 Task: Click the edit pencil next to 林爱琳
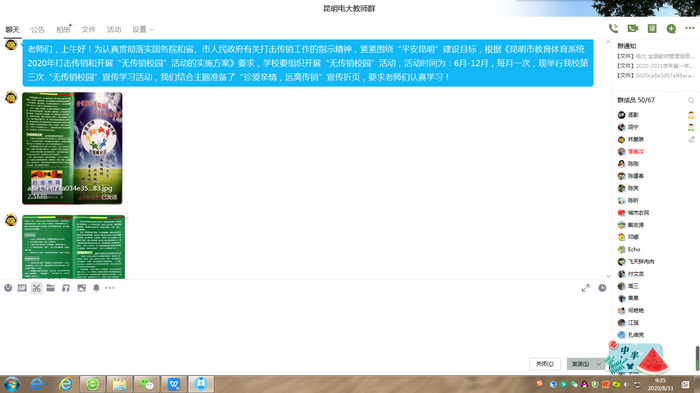(691, 139)
